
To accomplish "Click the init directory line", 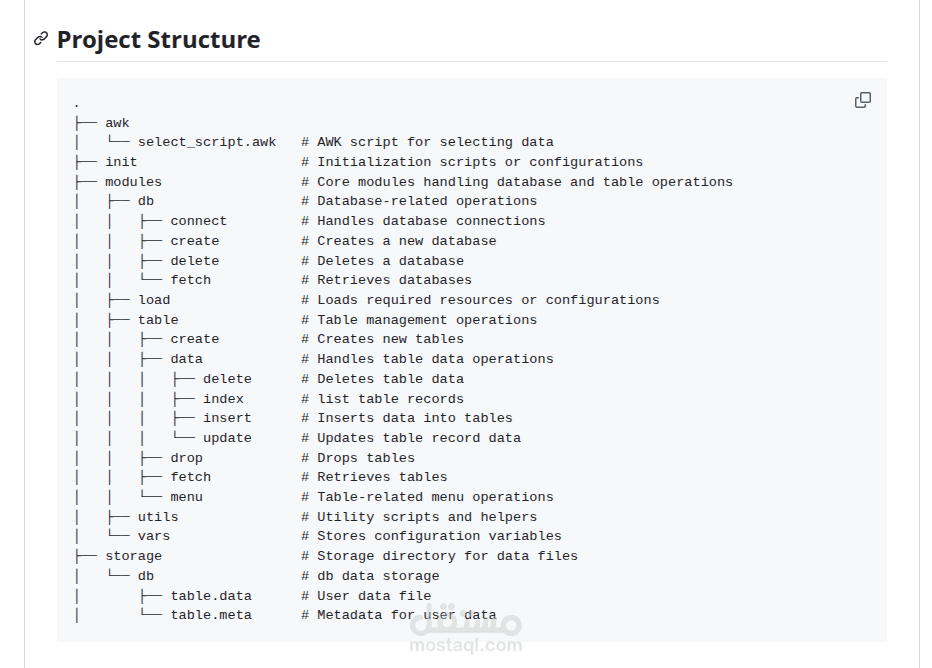I will pyautogui.click(x=121, y=161).
